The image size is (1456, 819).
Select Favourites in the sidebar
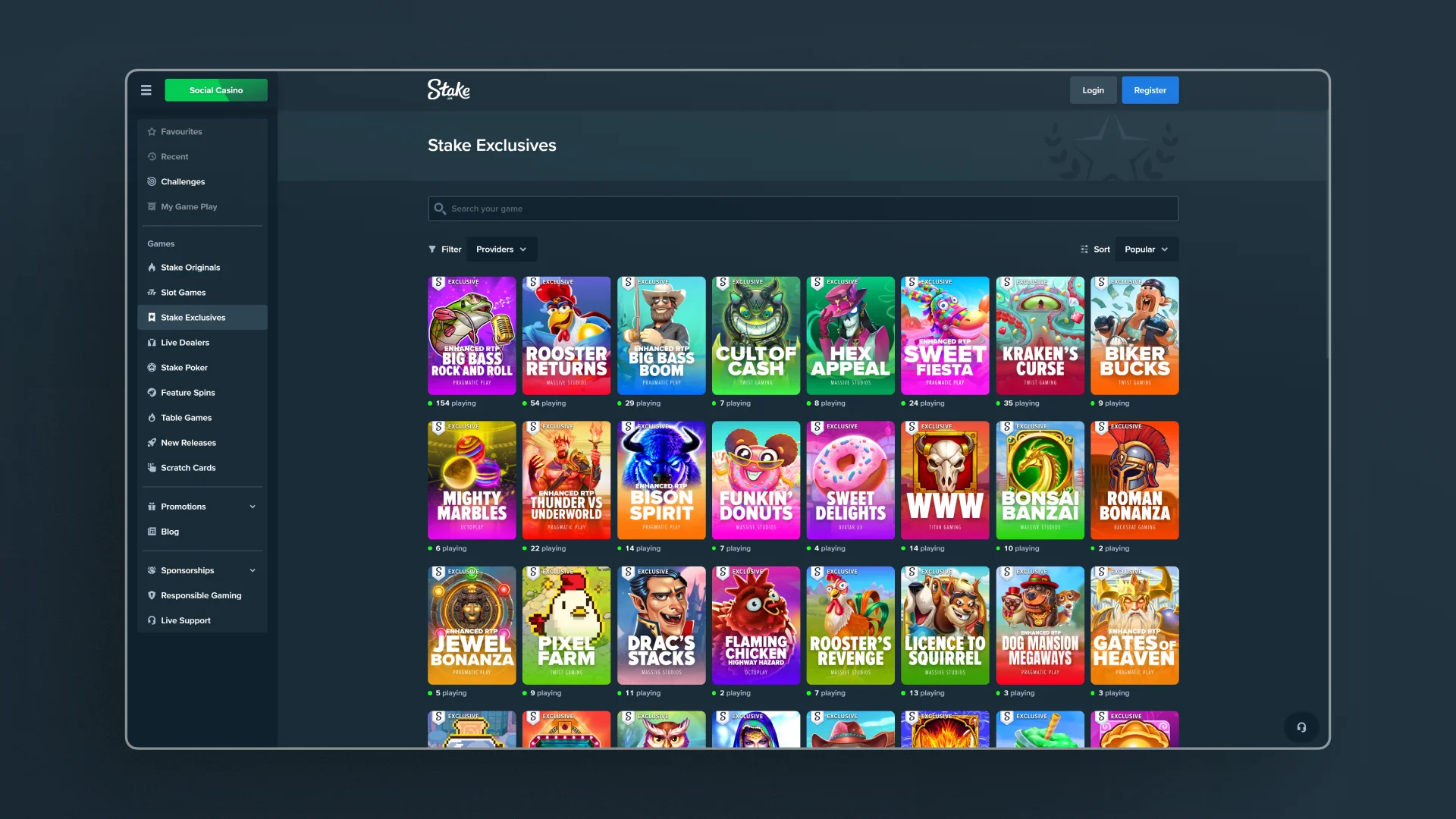pos(202,132)
